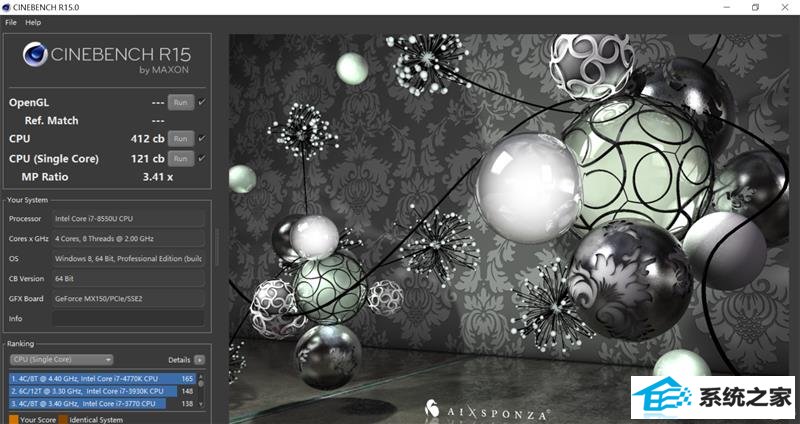800x424 pixels.
Task: Click the panel splitter handle beside system info
Action: 218,246
